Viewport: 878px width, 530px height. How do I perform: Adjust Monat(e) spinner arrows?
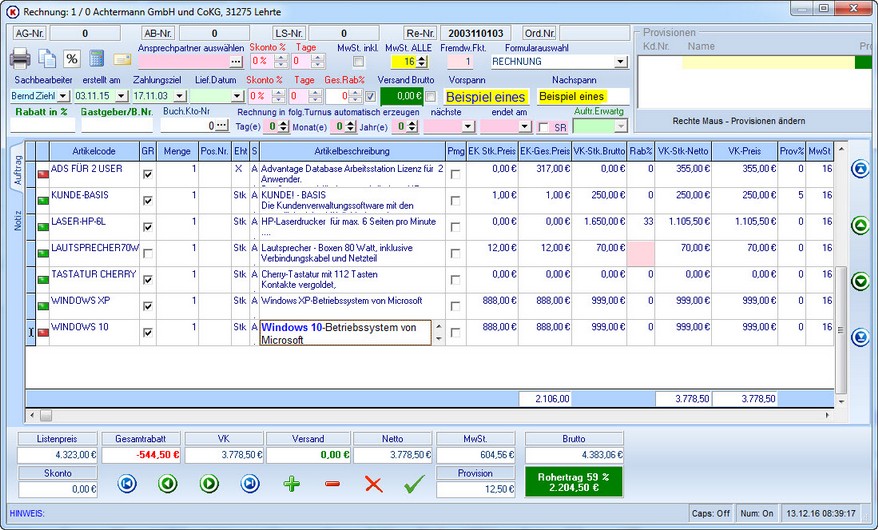[x=351, y=126]
